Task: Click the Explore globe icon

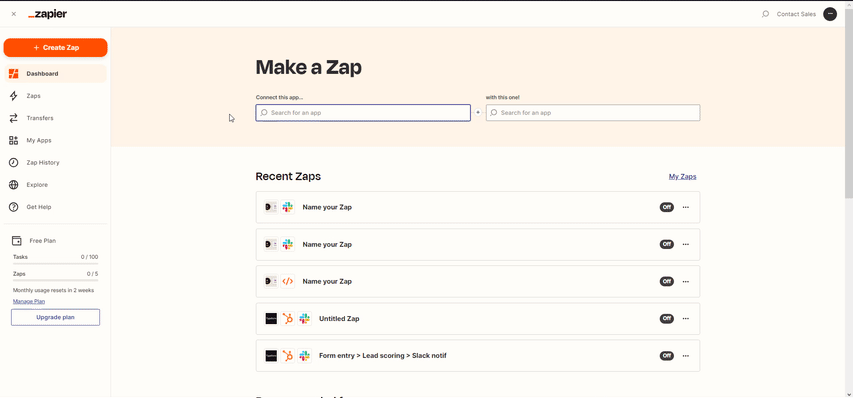Action: tap(14, 185)
